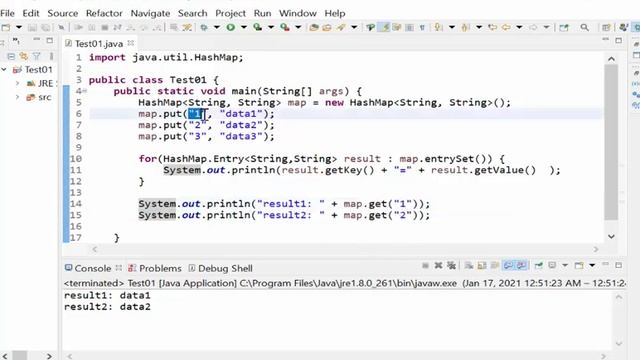Click the Pin Console icon
The image size is (640, 360).
pos(539,265)
